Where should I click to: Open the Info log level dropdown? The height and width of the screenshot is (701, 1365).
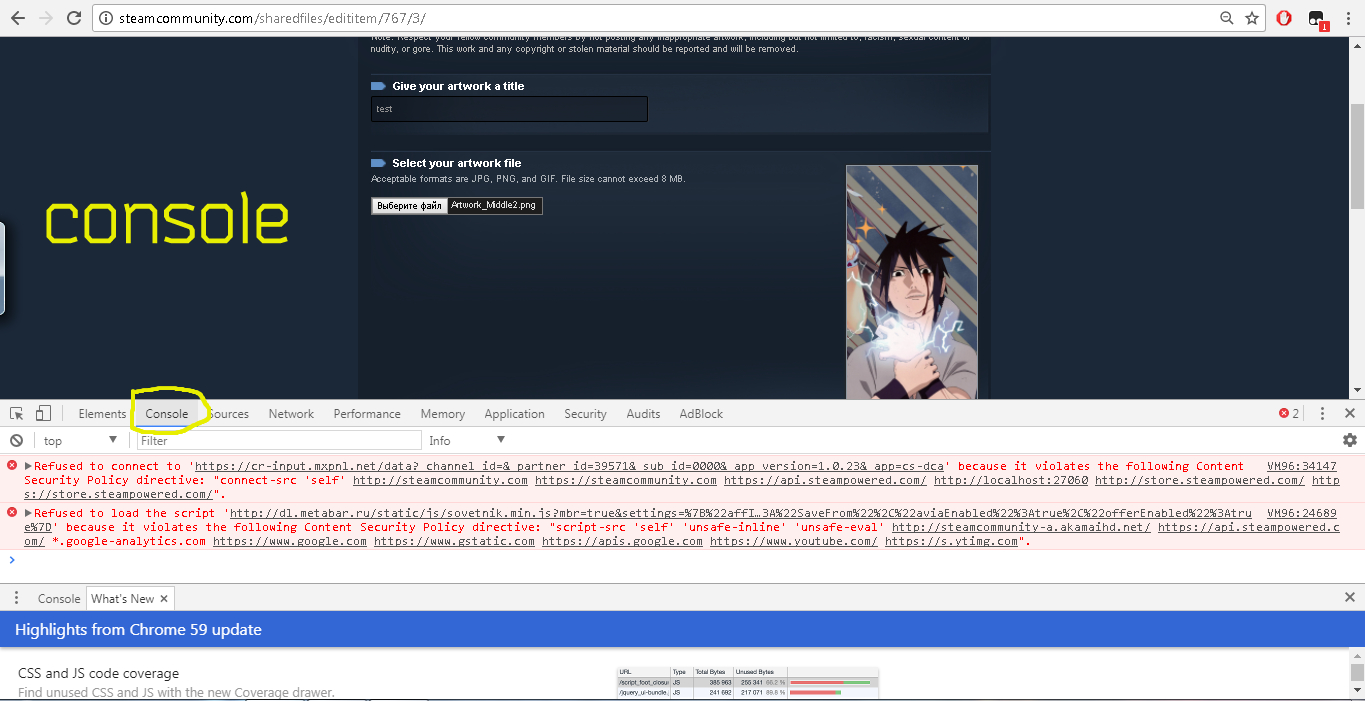(467, 440)
